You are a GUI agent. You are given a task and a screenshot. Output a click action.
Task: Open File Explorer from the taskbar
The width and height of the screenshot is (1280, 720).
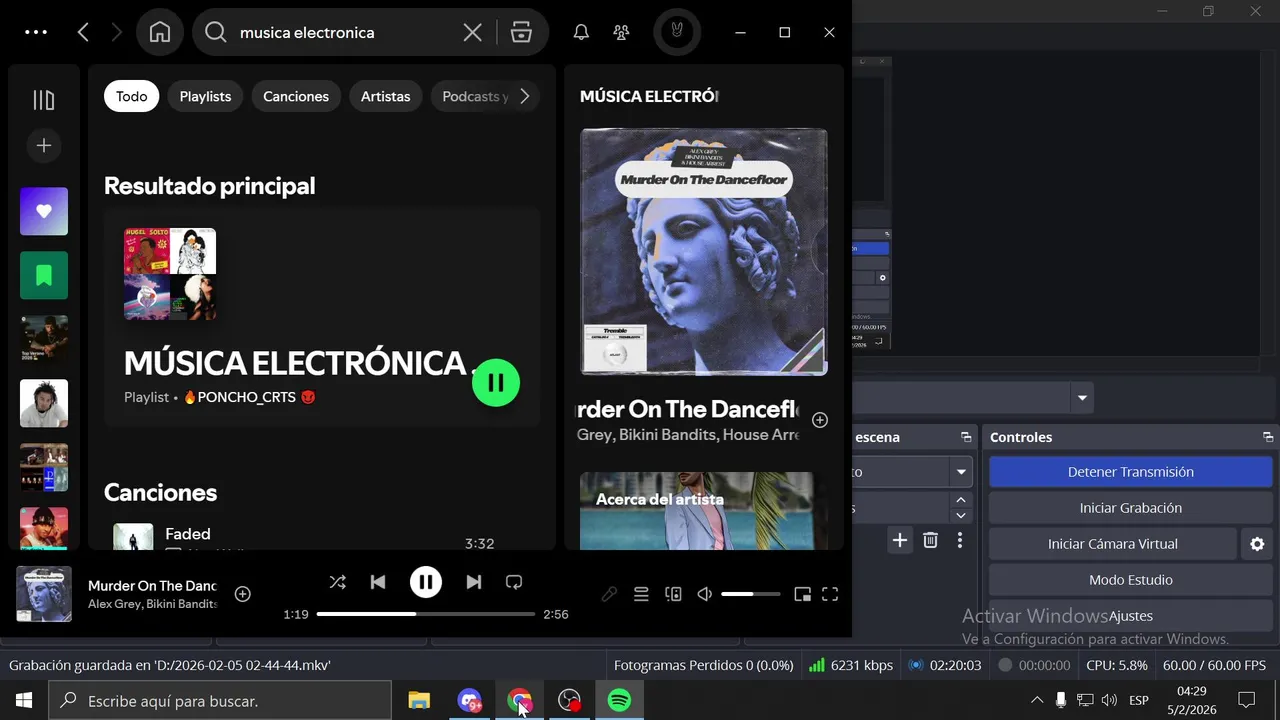[419, 700]
